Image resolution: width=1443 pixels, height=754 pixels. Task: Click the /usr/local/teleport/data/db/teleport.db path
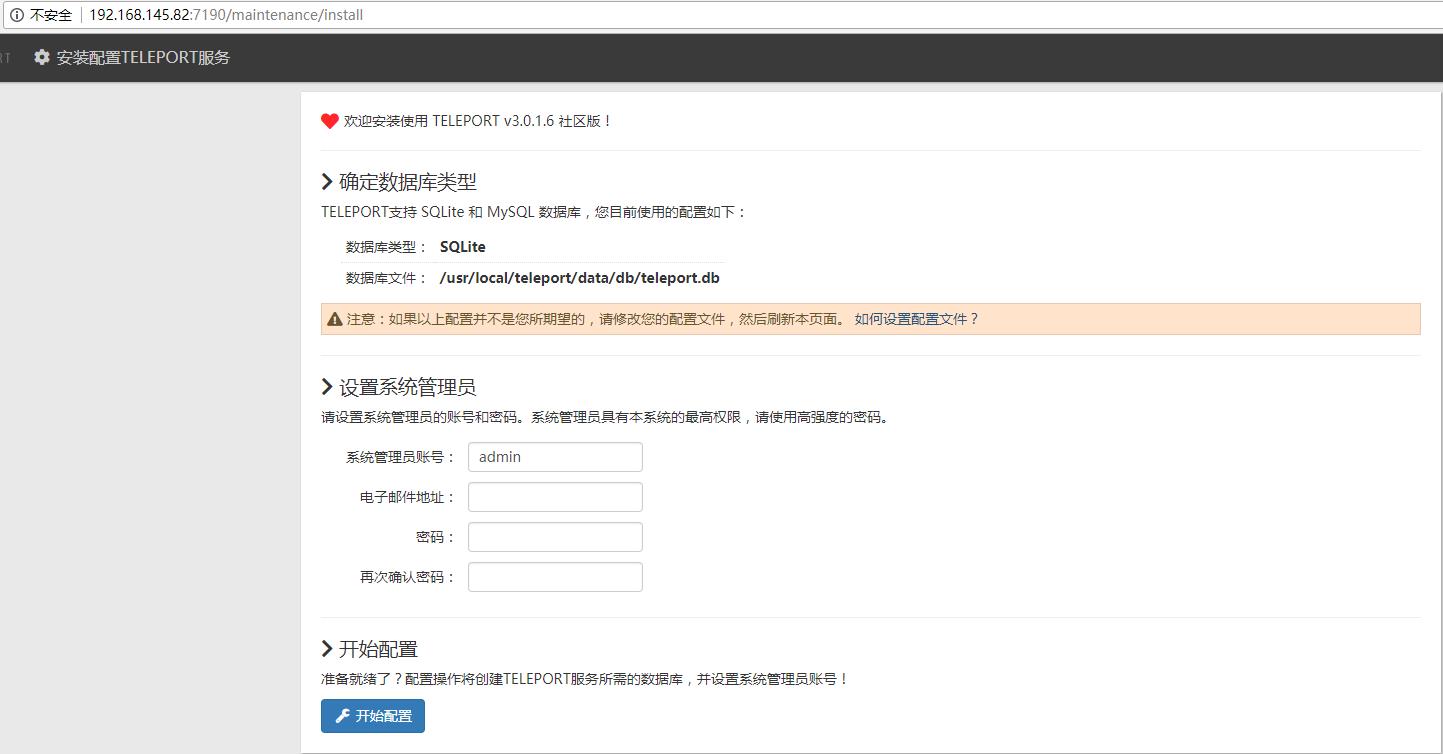580,278
